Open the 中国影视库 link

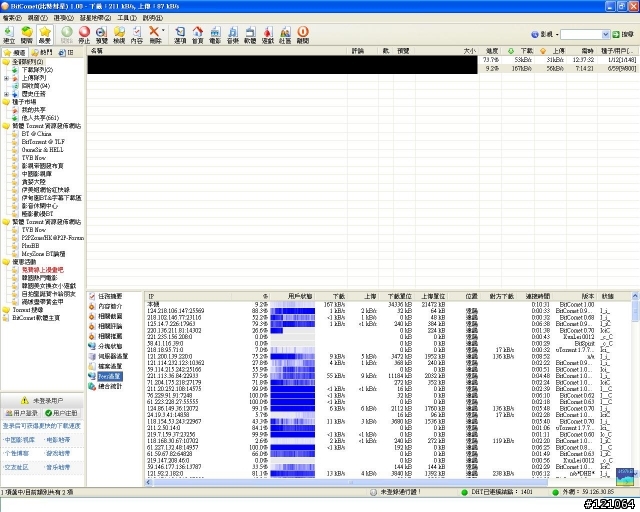coord(19,440)
